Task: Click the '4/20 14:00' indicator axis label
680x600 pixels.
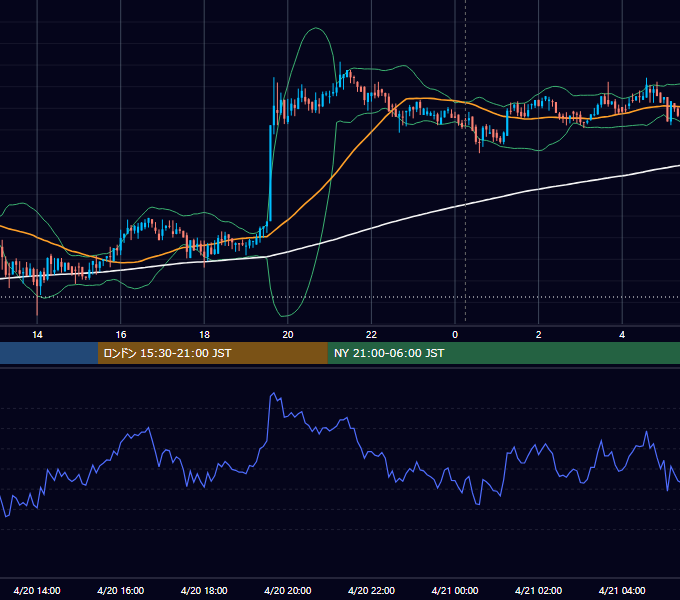Action: point(37,590)
